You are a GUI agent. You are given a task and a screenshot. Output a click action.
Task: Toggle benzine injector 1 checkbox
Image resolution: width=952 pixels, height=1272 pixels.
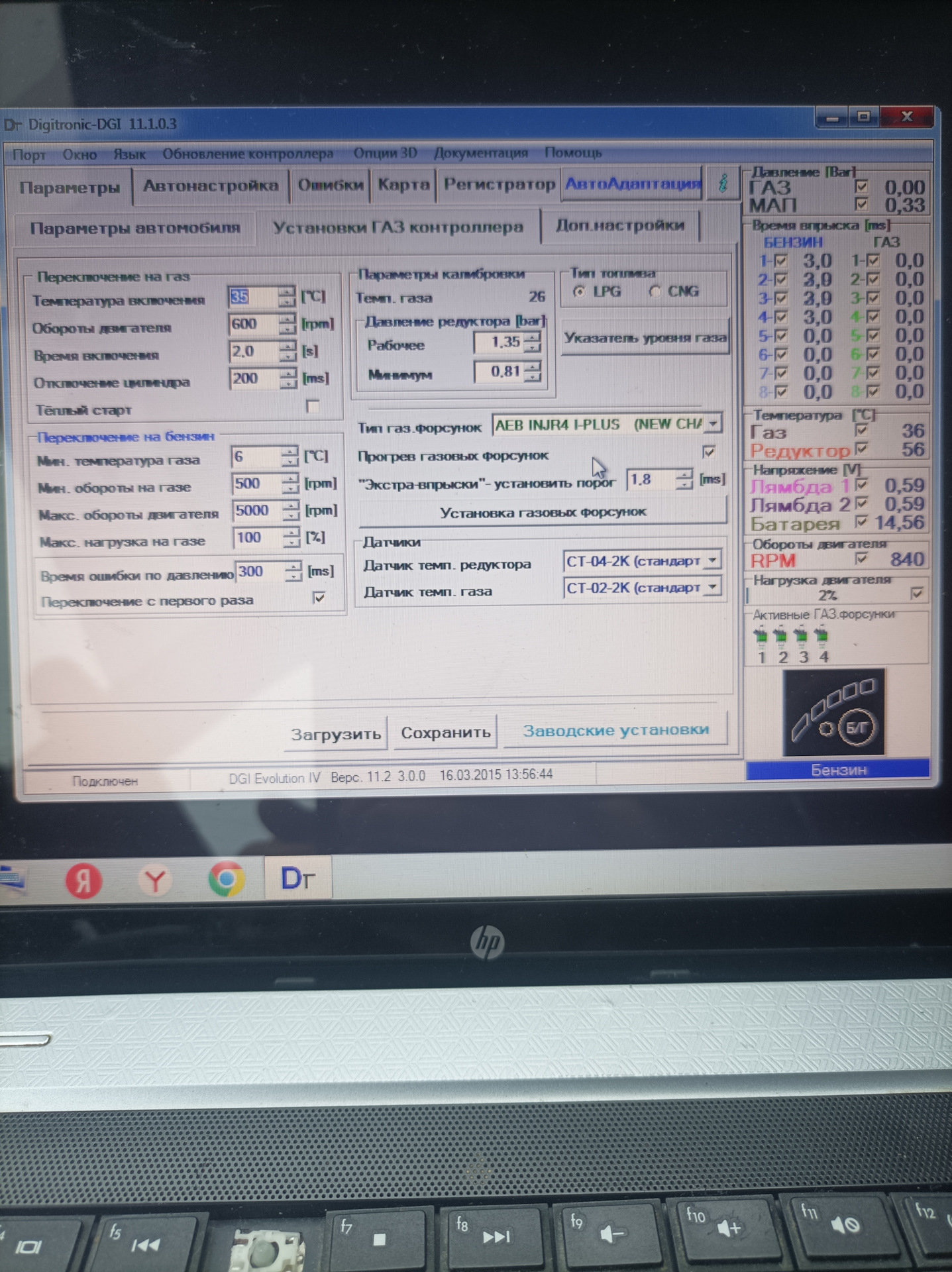point(780,261)
